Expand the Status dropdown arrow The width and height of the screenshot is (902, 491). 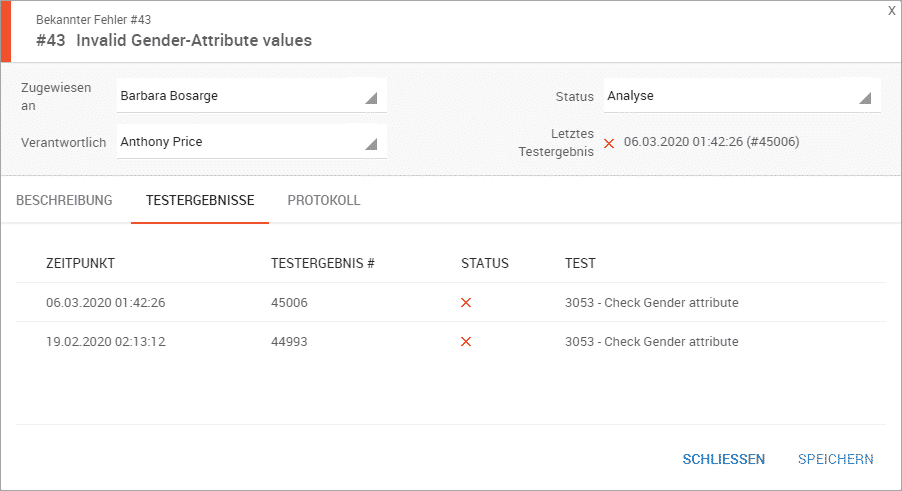tap(865, 98)
